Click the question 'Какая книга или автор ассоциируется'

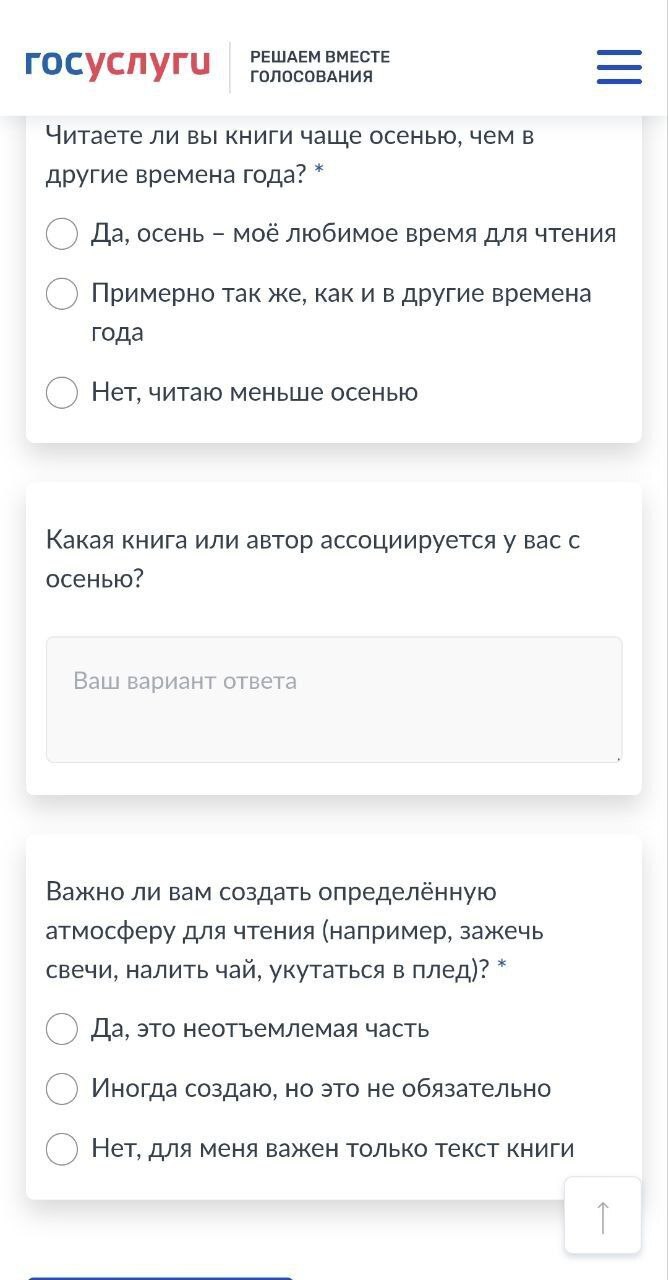[x=313, y=541]
